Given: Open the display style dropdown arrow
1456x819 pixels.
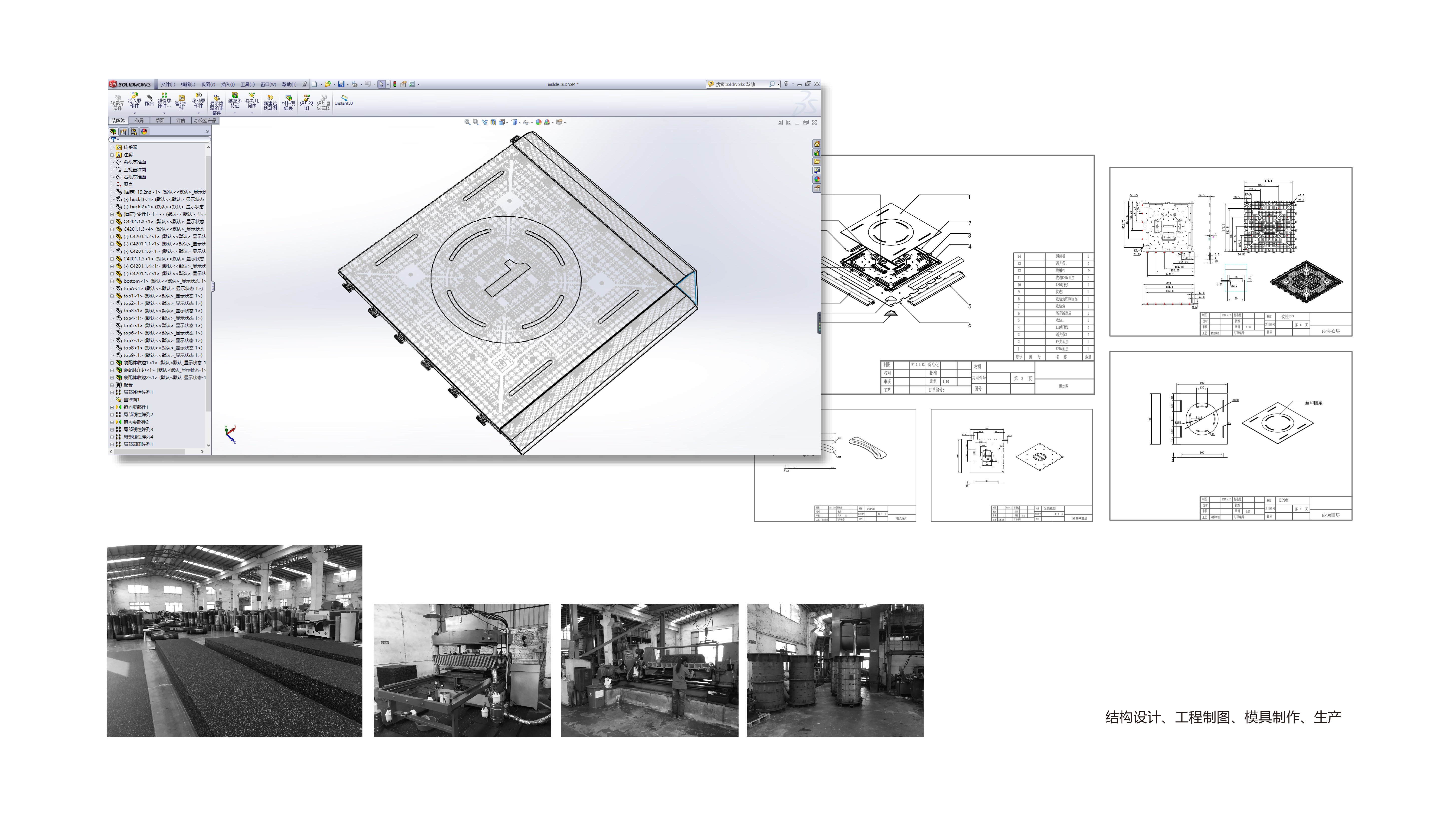Looking at the screenshot, I should pyautogui.click(x=519, y=123).
